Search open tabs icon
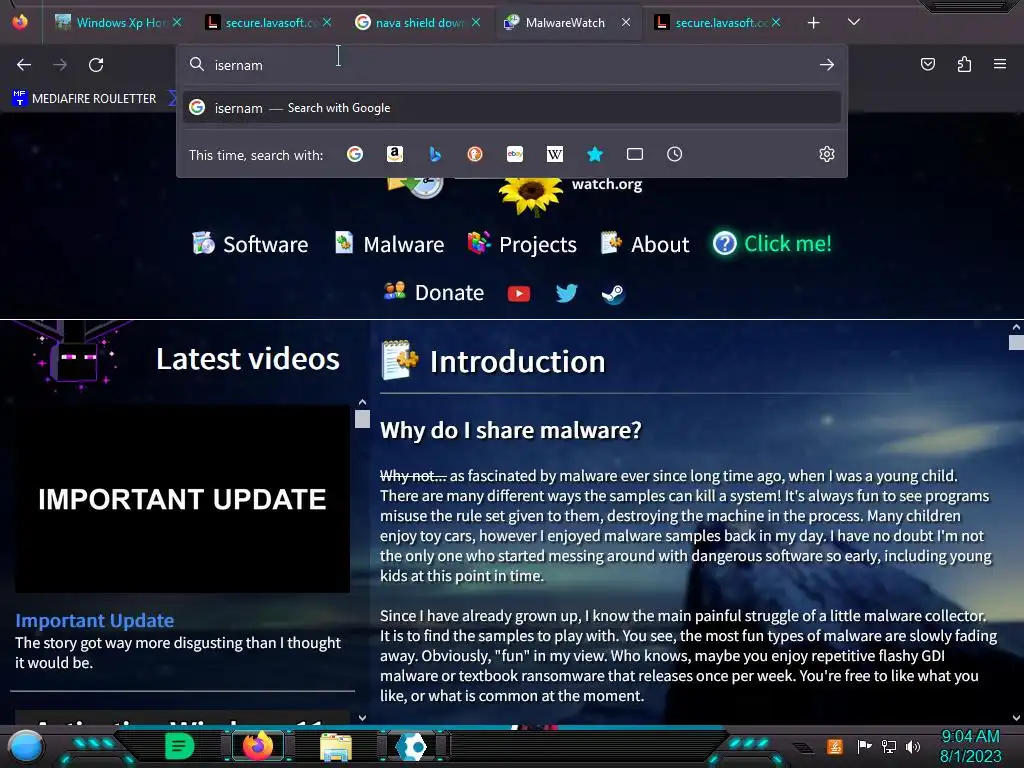This screenshot has height=768, width=1024. [635, 154]
